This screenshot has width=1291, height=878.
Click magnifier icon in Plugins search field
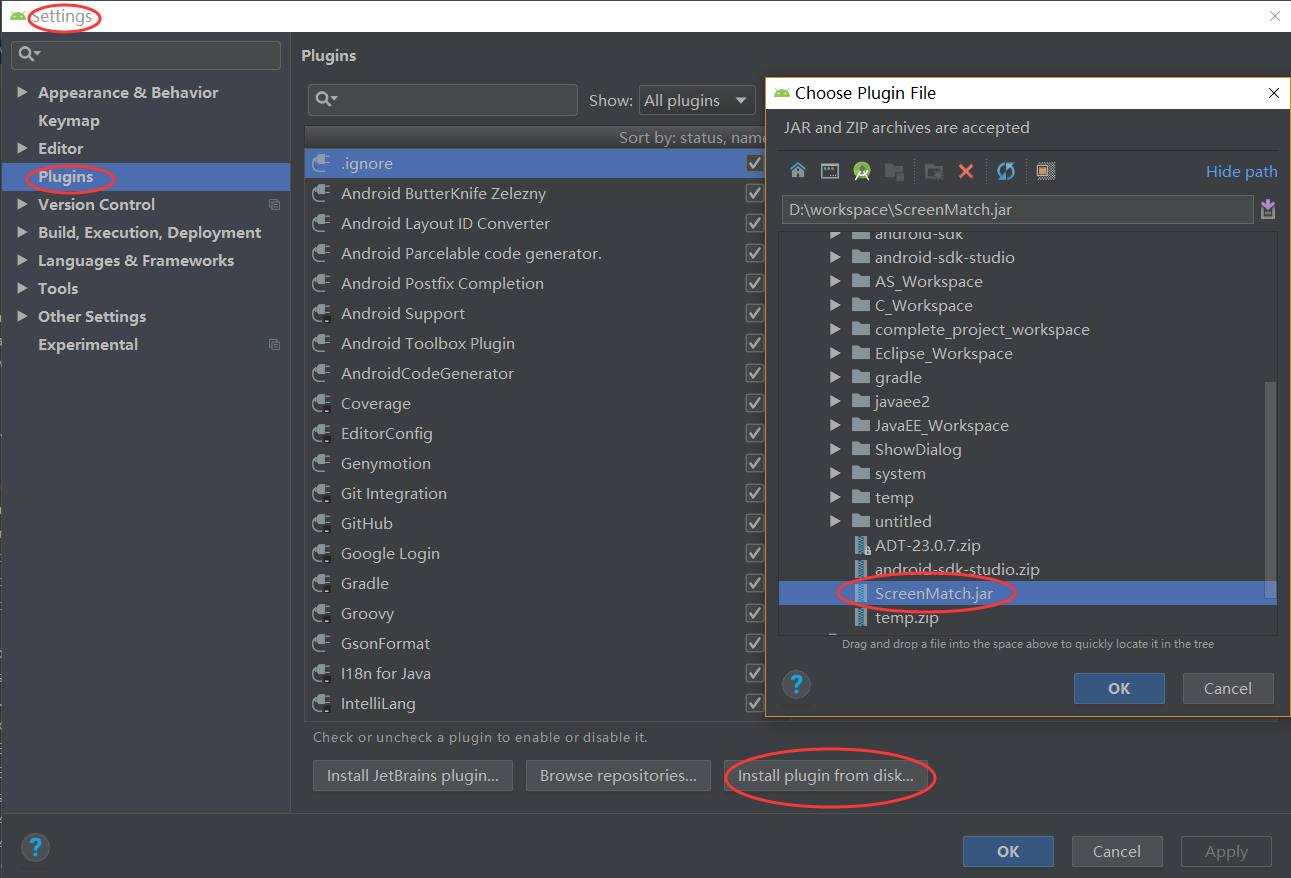pos(326,99)
